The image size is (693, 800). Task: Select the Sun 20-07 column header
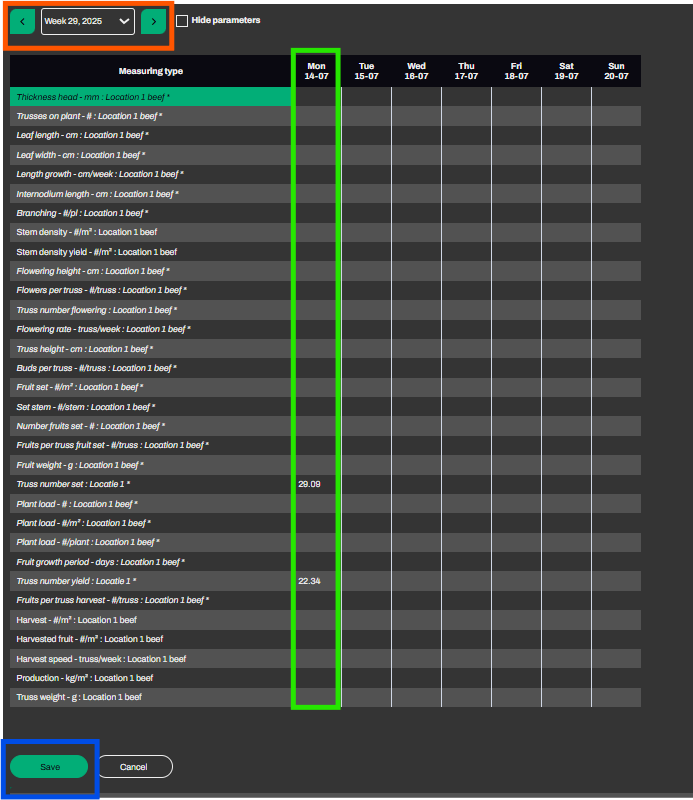tap(616, 71)
